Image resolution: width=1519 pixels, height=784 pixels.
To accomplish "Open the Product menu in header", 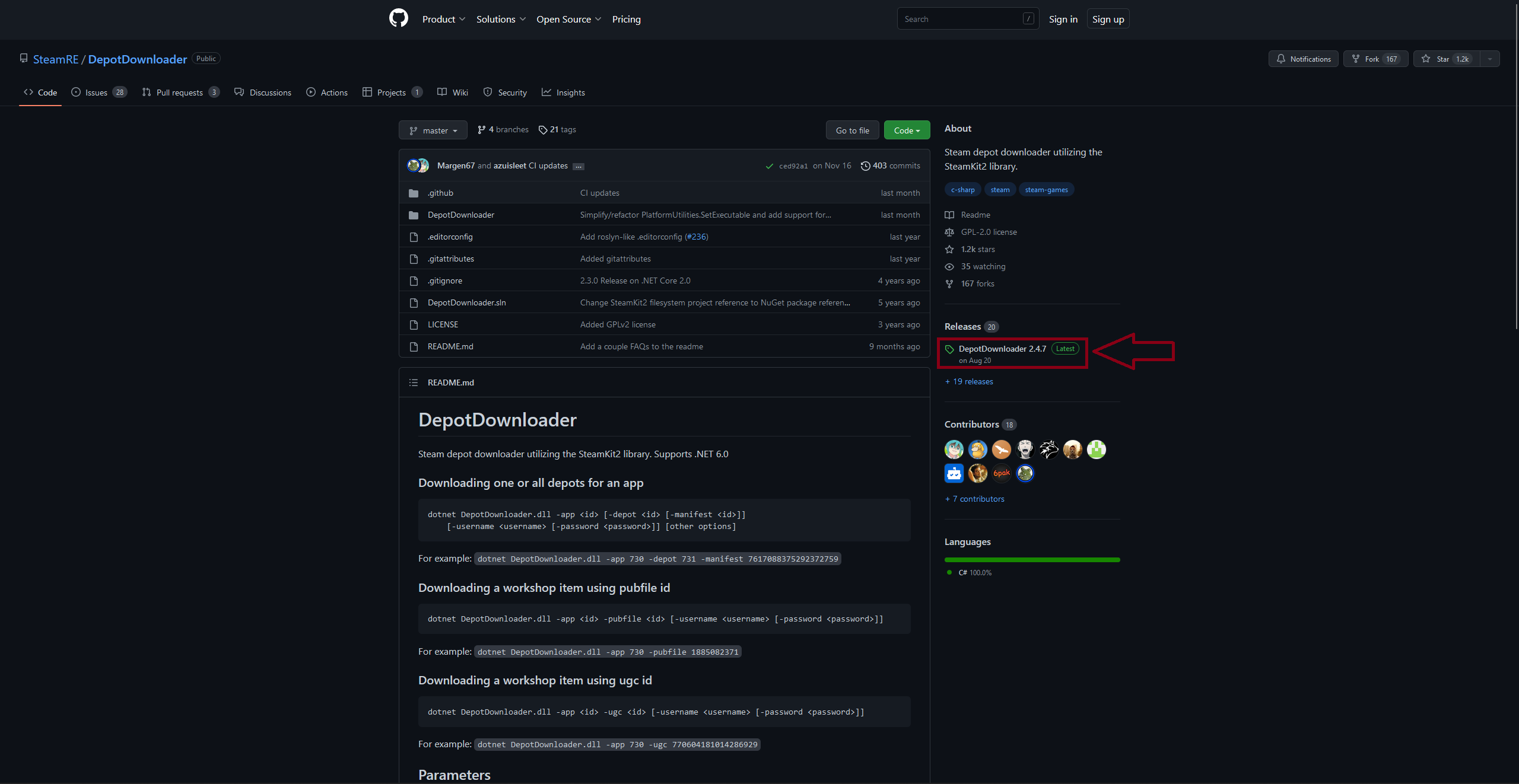I will 443,19.
